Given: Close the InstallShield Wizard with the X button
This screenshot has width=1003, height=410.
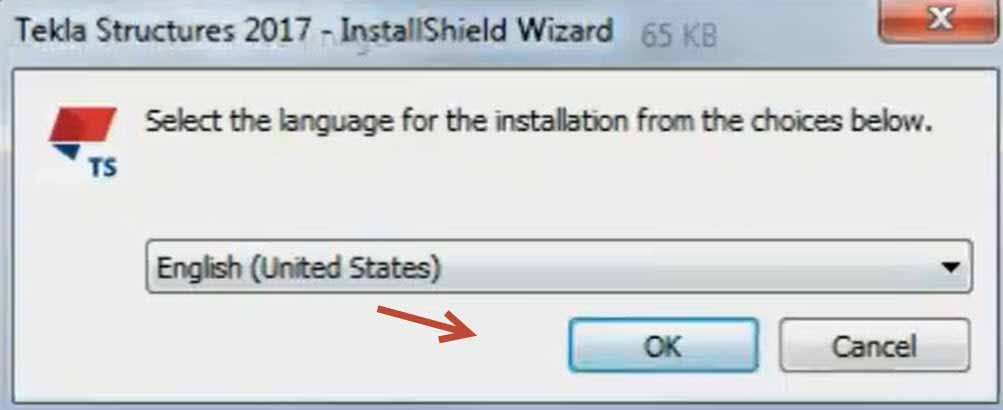Looking at the screenshot, I should point(940,20).
